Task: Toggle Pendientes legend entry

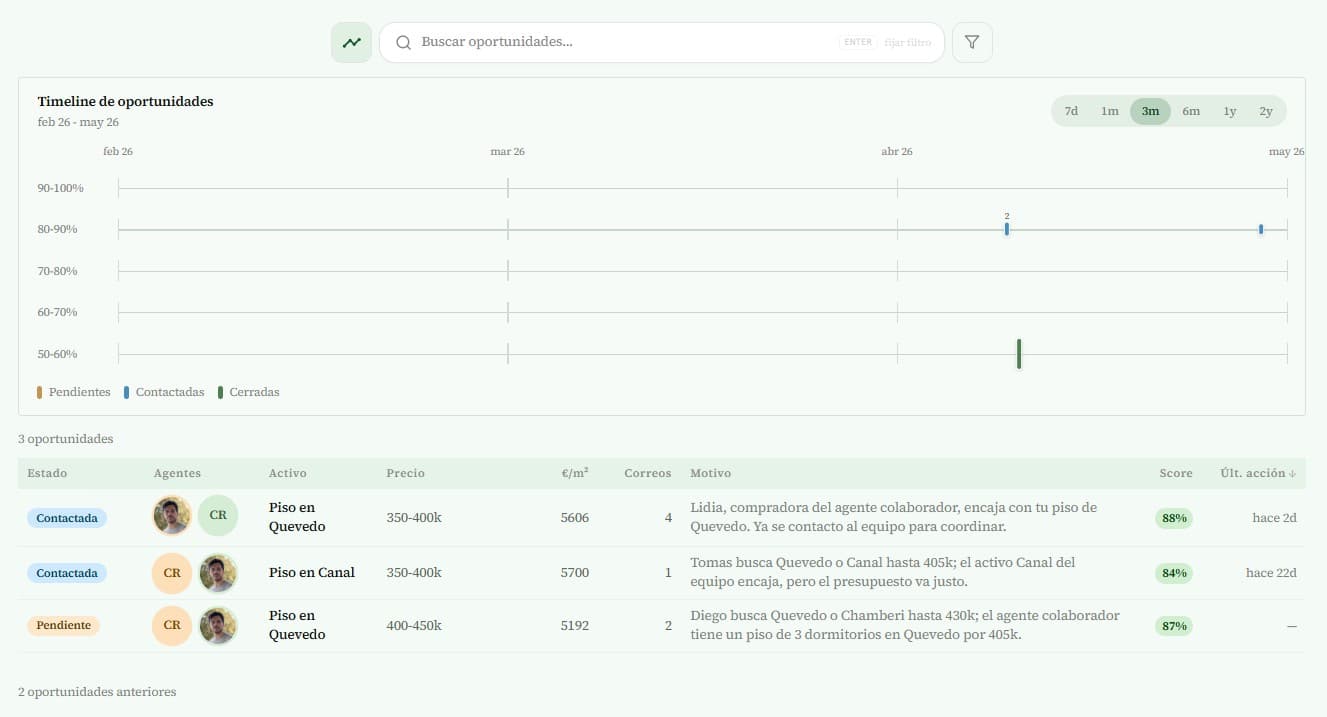Action: (74, 392)
